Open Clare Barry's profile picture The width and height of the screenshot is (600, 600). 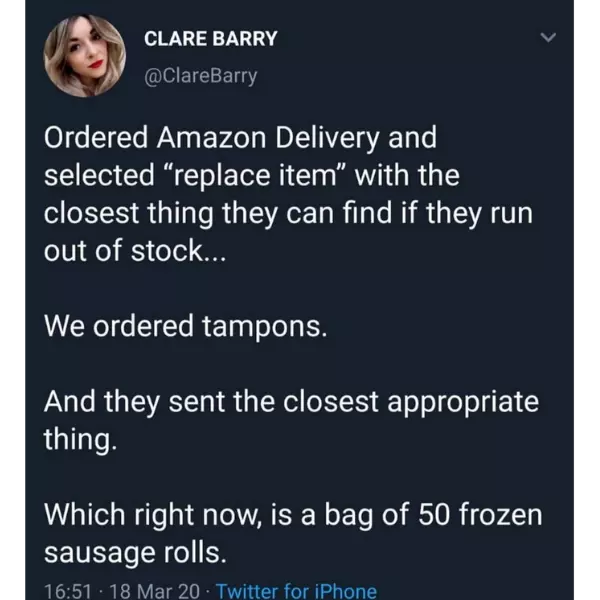coord(85,57)
